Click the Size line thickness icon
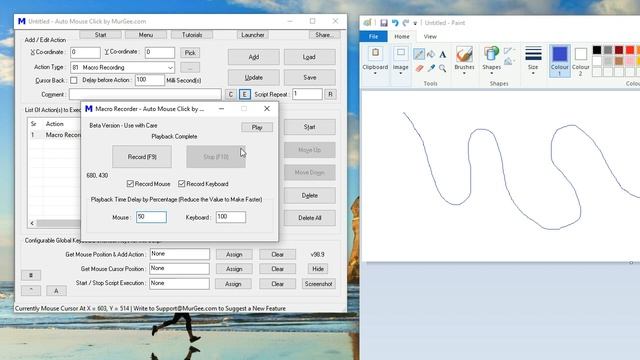The height and width of the screenshot is (360, 640). click(x=533, y=53)
